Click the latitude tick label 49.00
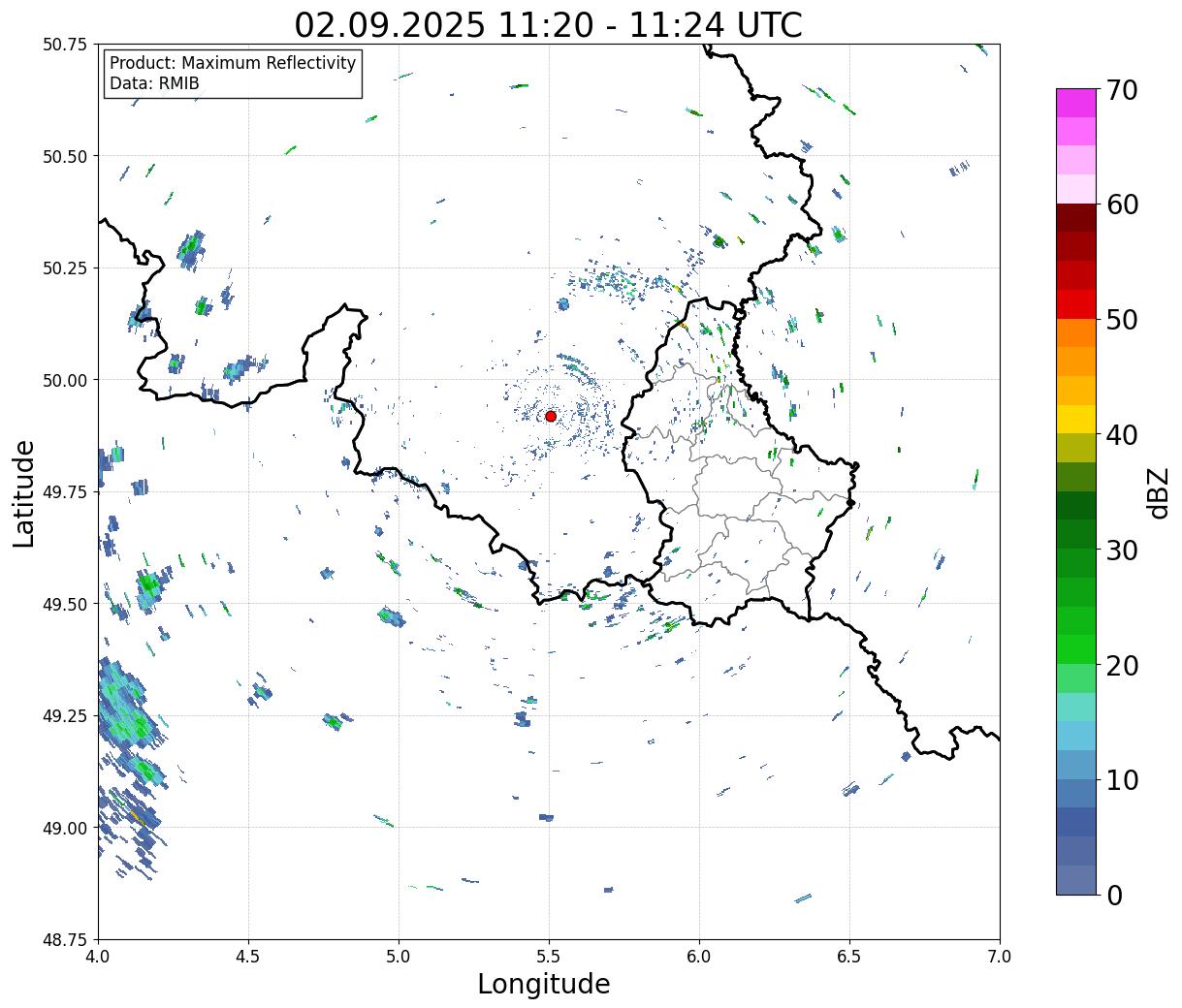This screenshot has width=1182, height=1008. (65, 828)
